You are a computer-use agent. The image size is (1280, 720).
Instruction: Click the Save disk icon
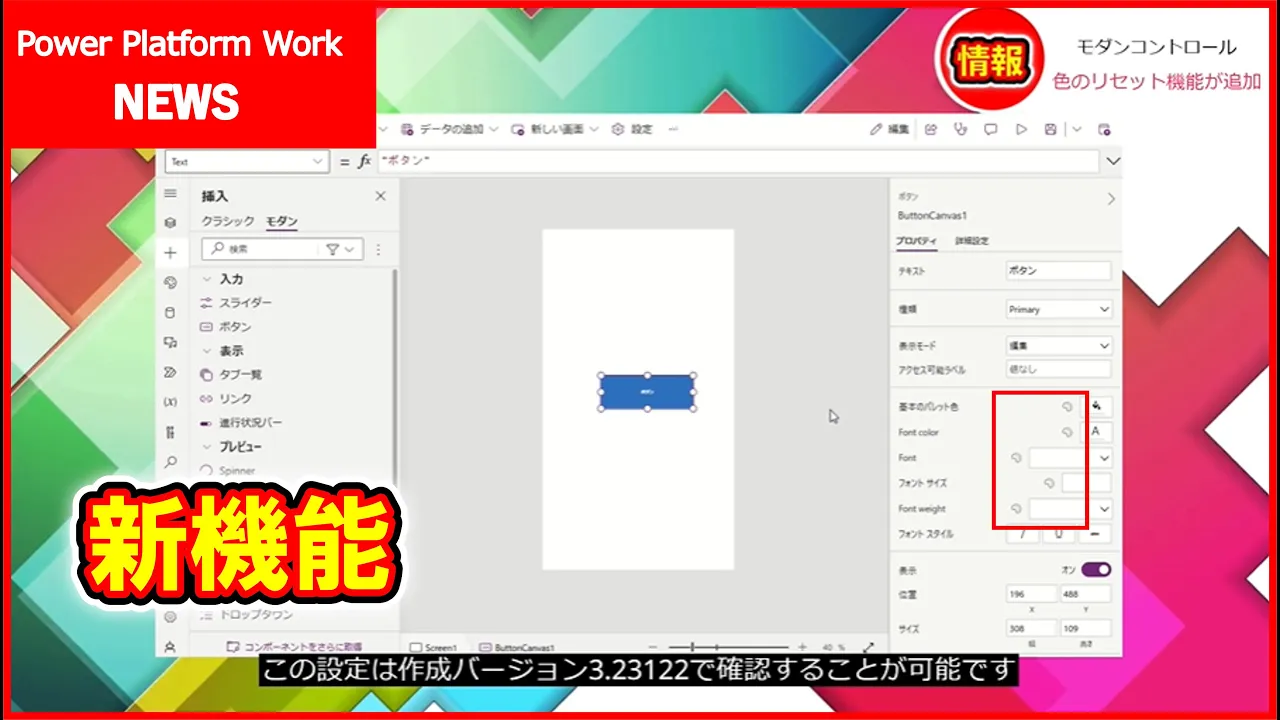click(1050, 129)
